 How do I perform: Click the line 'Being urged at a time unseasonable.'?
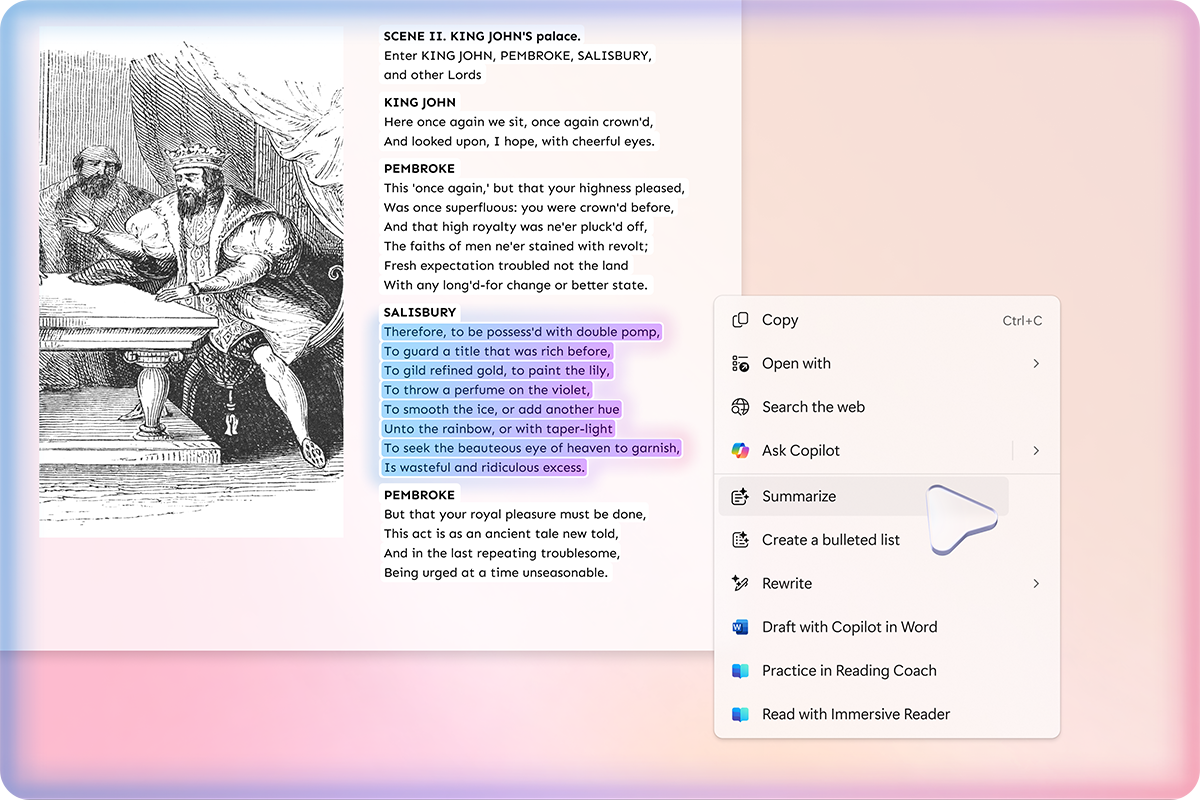coord(495,573)
